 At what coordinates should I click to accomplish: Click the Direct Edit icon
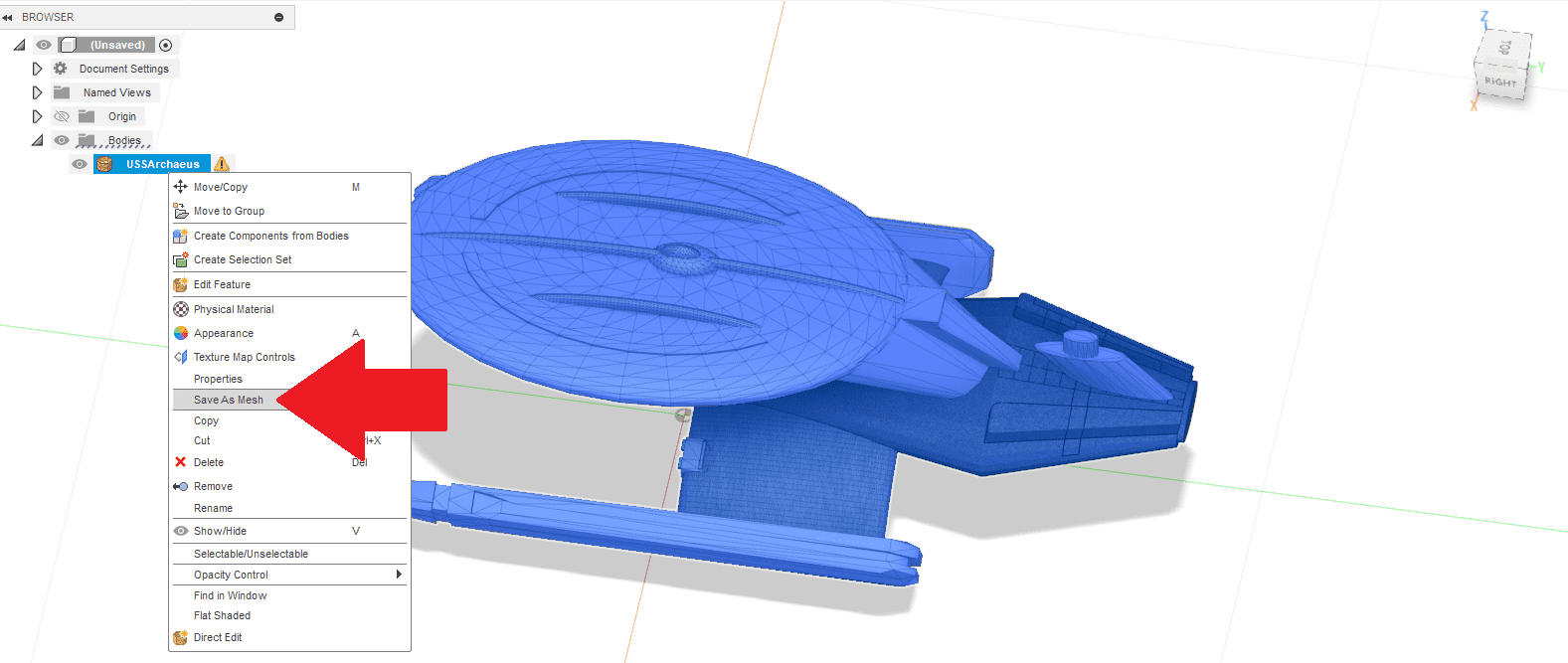click(x=181, y=637)
